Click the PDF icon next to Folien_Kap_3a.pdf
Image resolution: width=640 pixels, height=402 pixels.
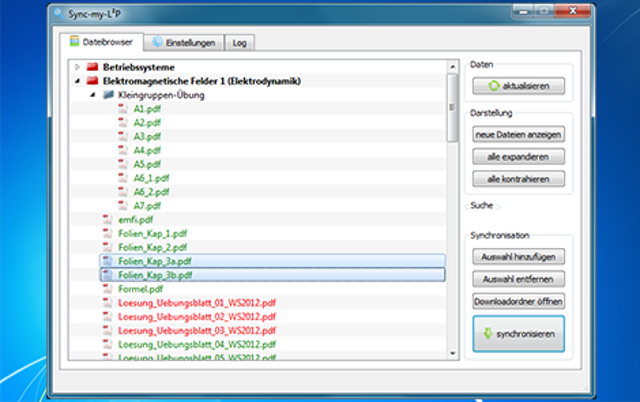click(x=107, y=261)
